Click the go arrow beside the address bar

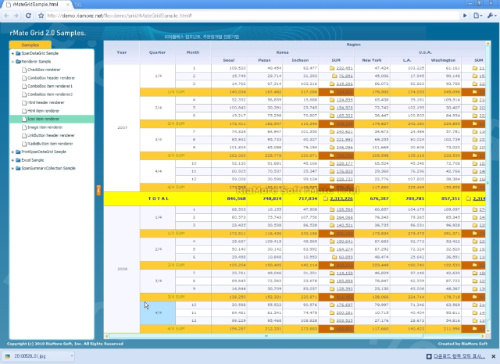click(x=465, y=16)
